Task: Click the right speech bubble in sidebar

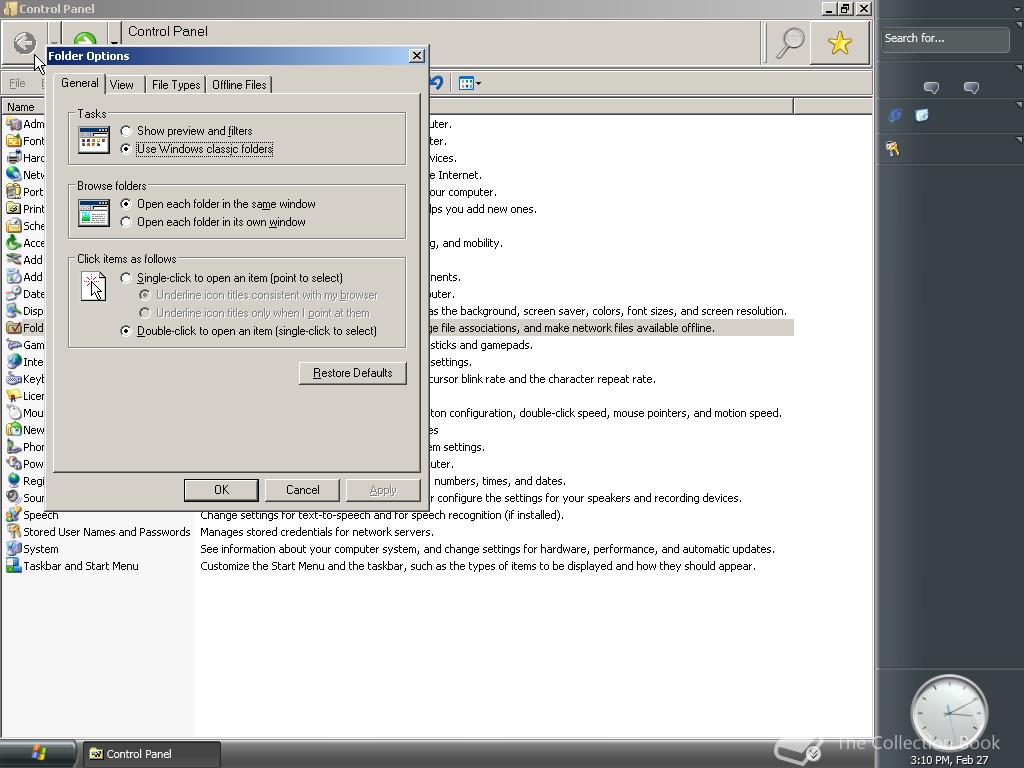Action: 971,88
